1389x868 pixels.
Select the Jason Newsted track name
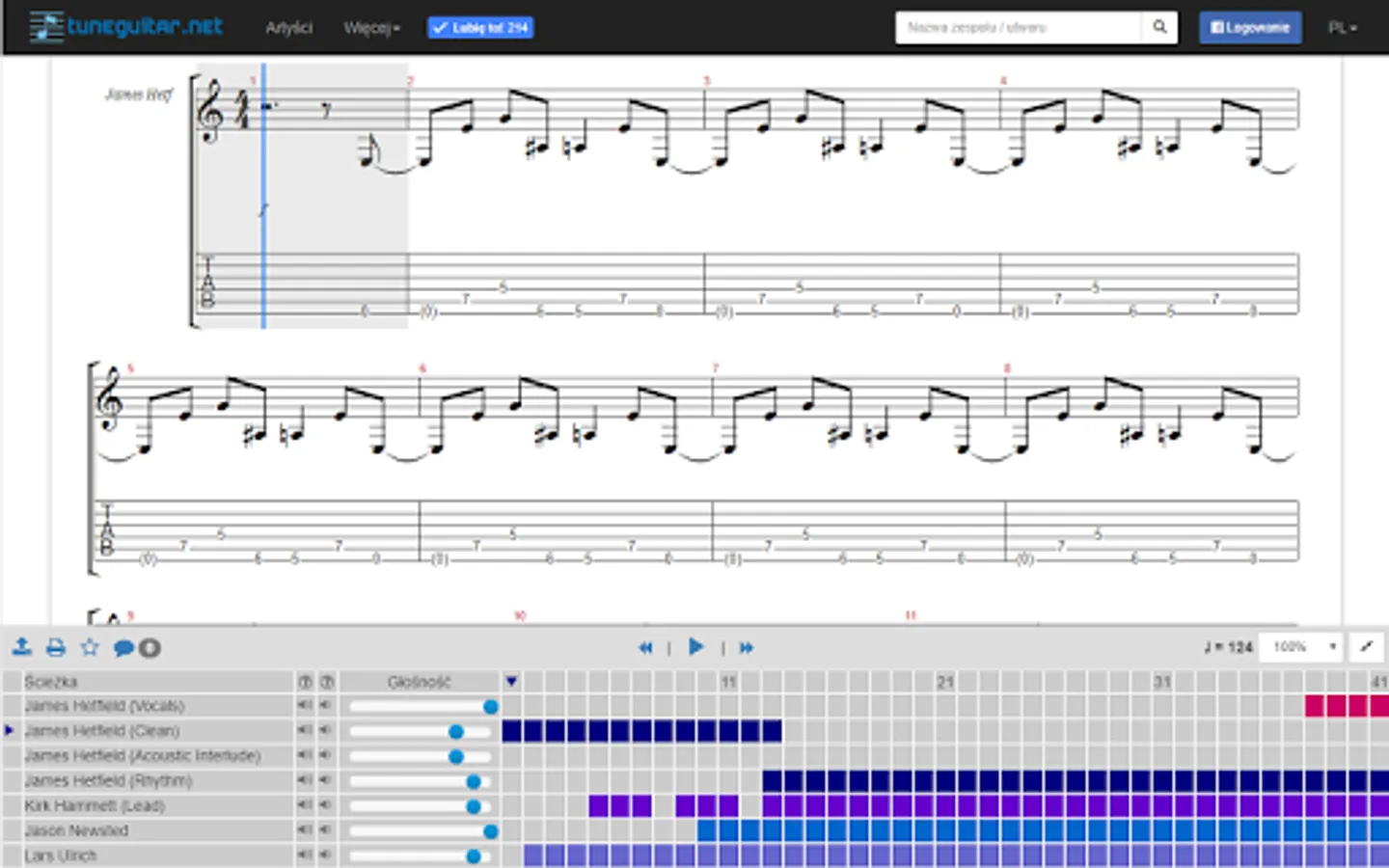click(x=76, y=831)
